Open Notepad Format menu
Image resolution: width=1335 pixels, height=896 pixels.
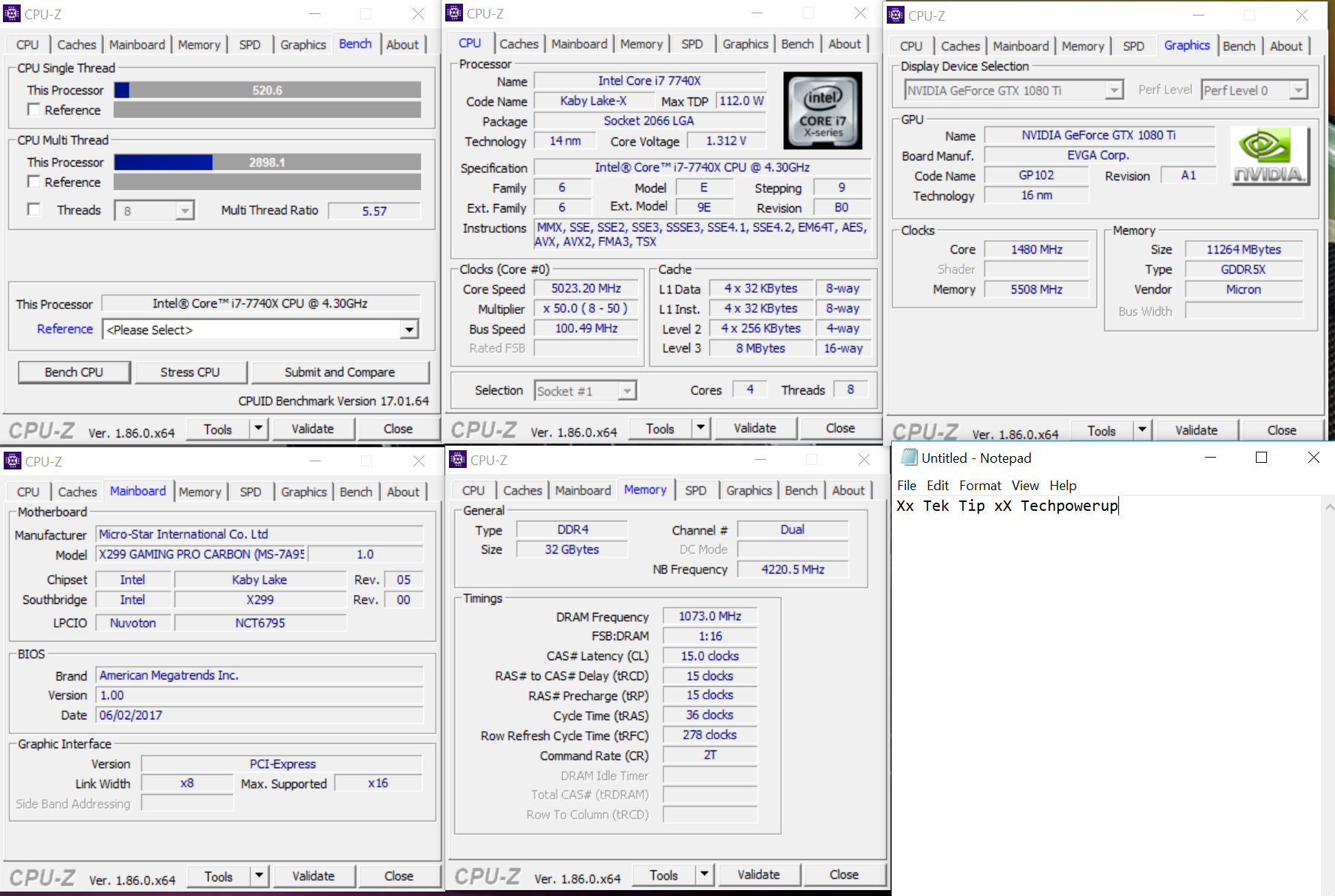pyautogui.click(x=980, y=486)
